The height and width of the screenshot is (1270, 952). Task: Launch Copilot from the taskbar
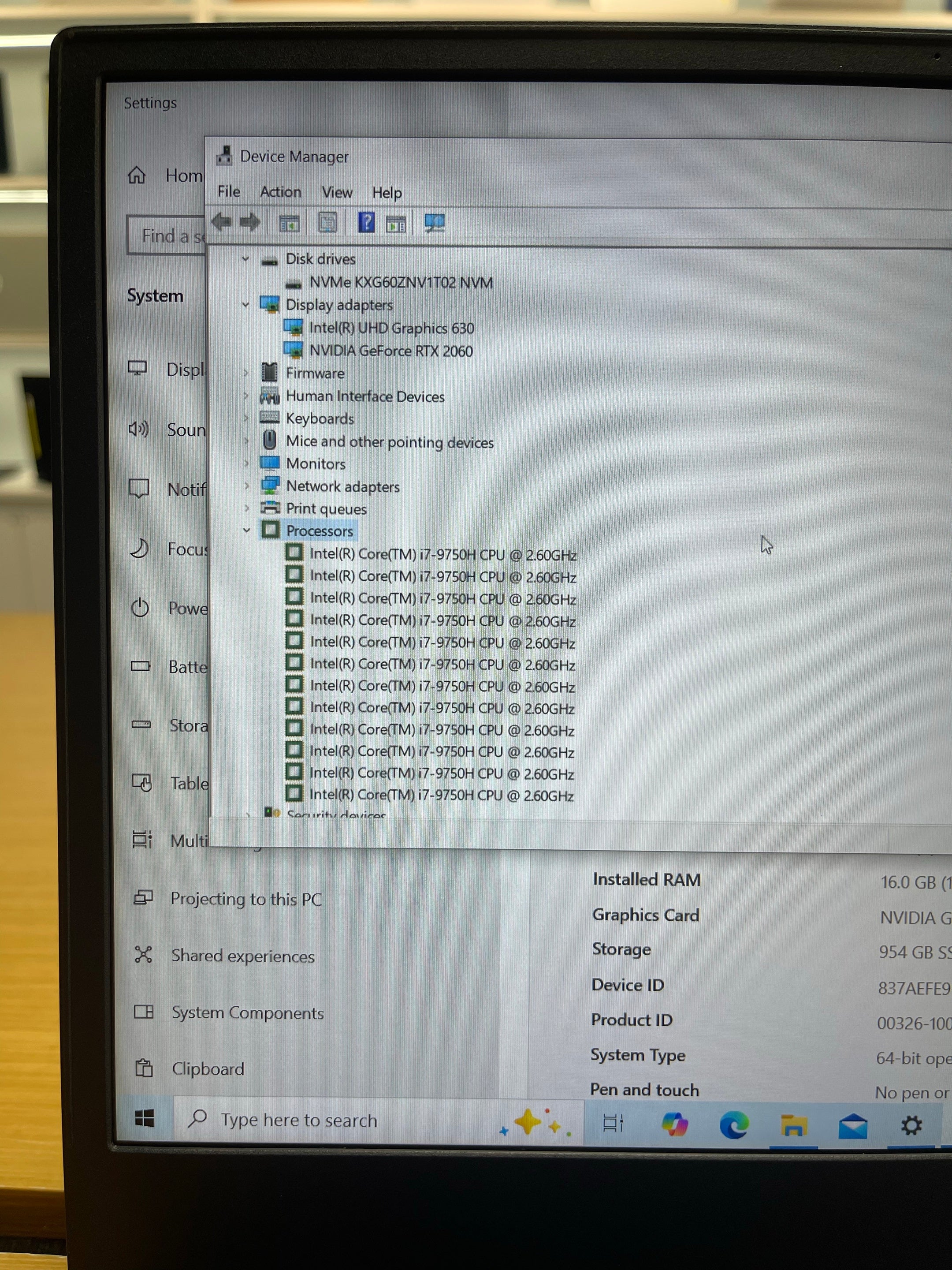coord(674,1124)
